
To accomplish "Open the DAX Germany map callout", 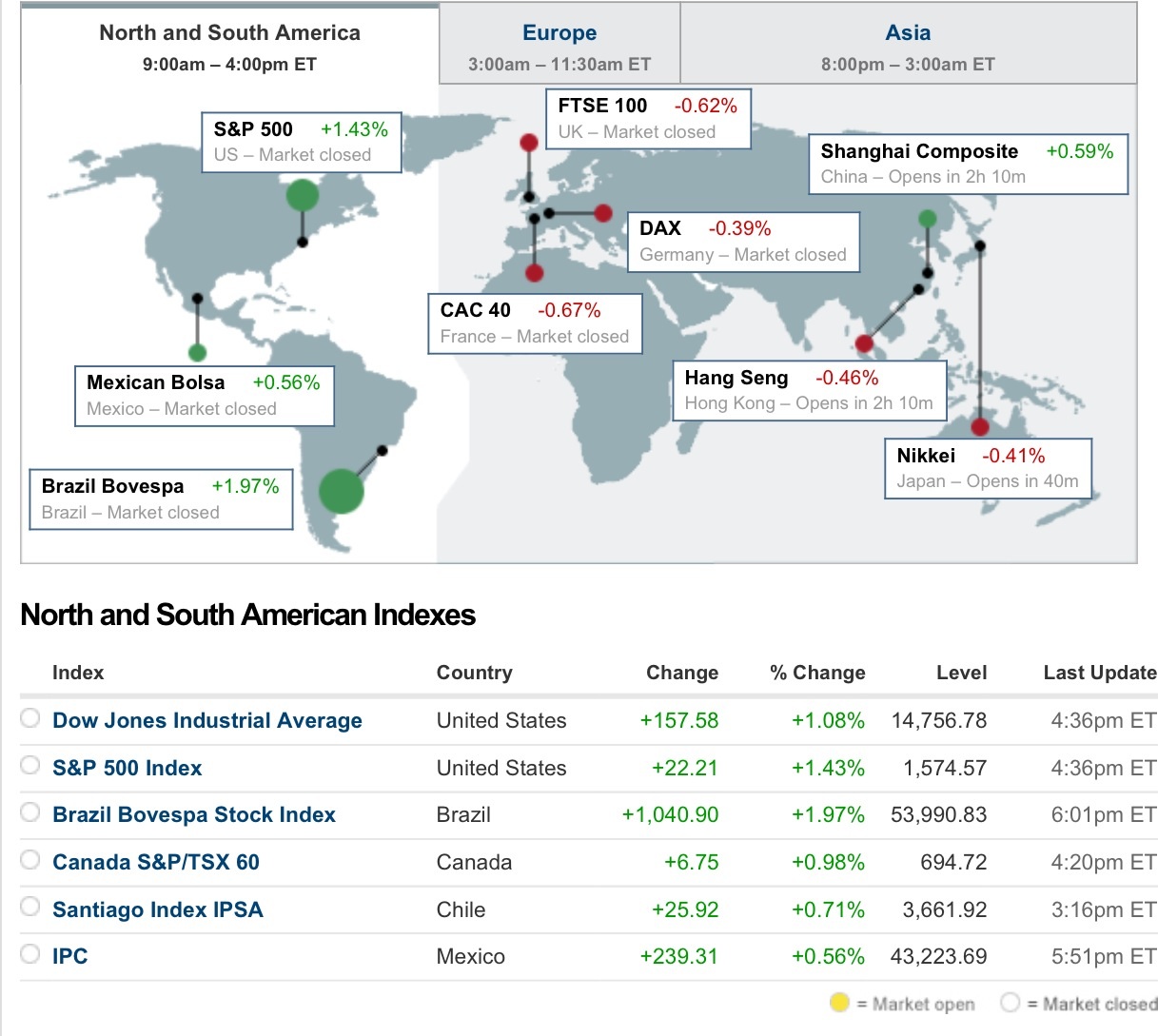I will 743,242.
